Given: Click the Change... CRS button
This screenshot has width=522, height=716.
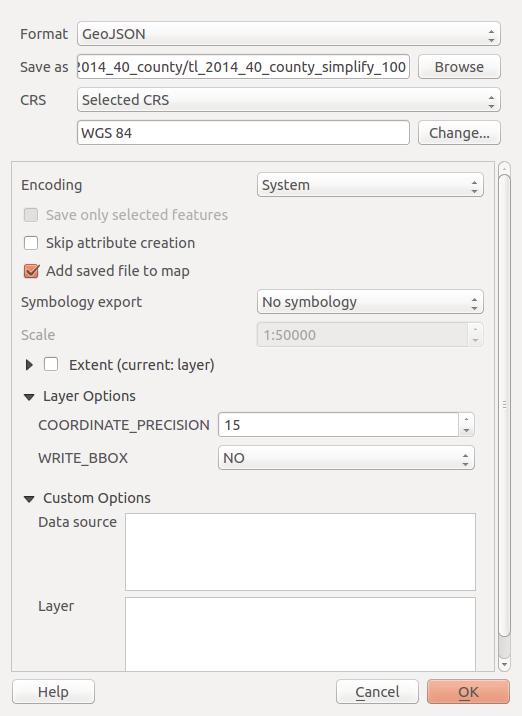Looking at the screenshot, I should (459, 133).
